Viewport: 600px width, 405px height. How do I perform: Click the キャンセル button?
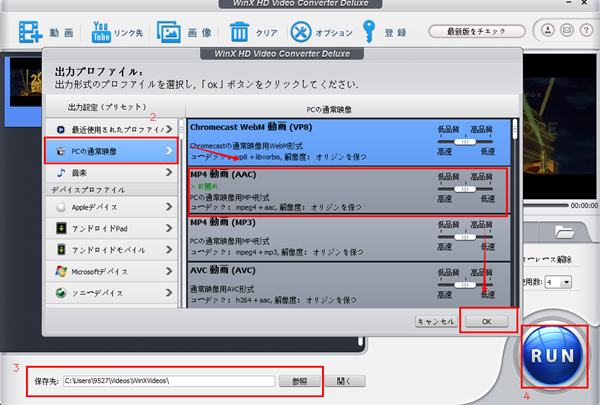[x=436, y=321]
